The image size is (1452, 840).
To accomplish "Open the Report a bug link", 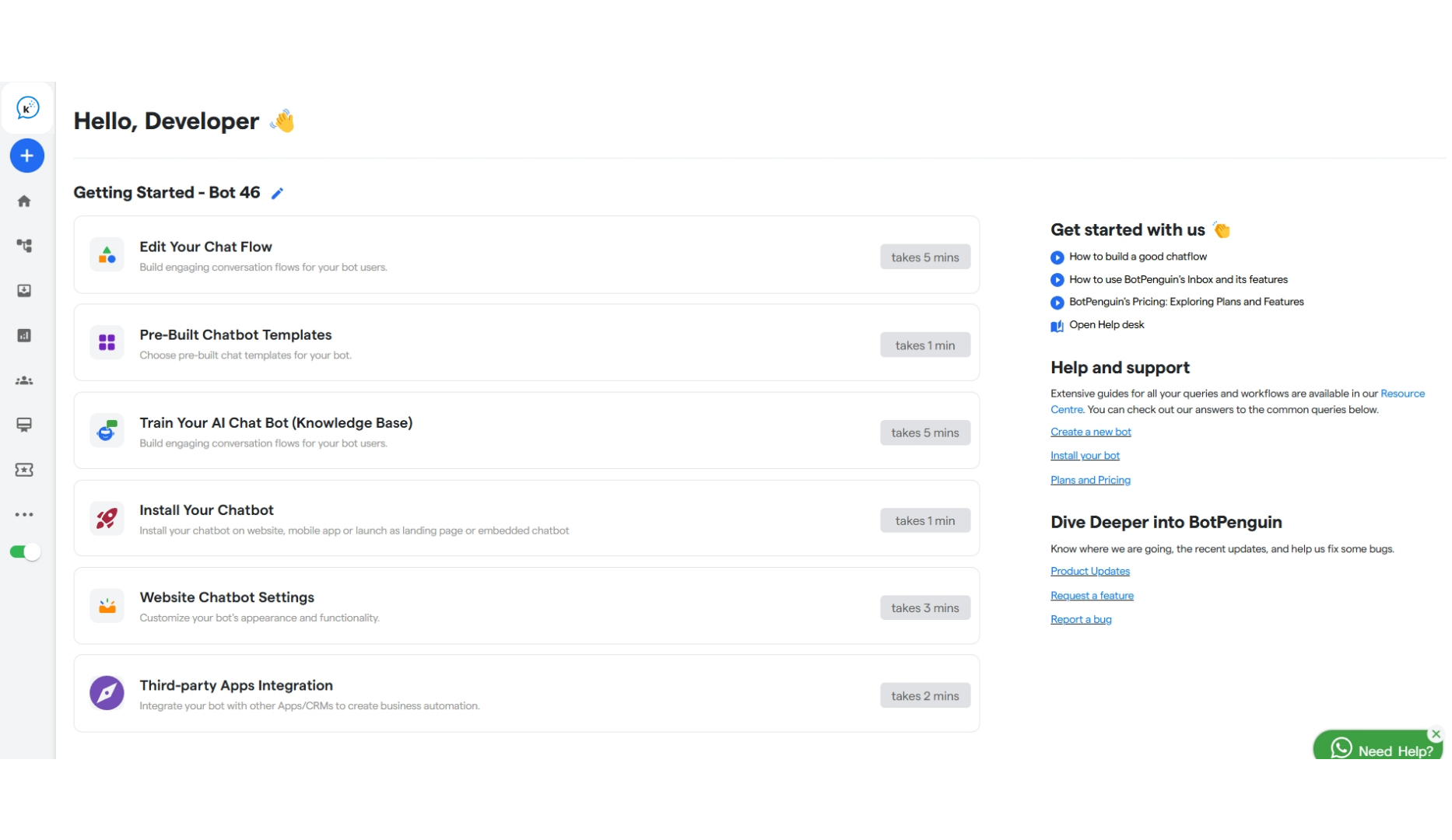I will tap(1081, 620).
